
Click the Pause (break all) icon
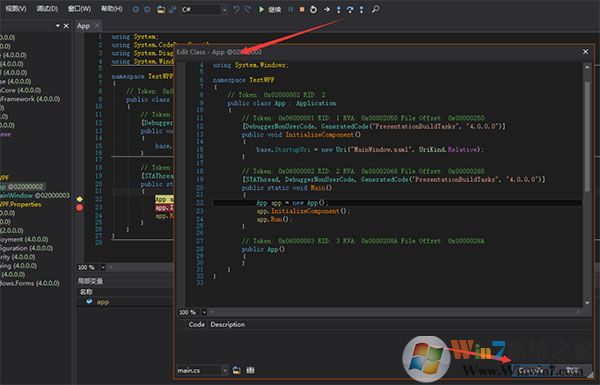(x=291, y=9)
